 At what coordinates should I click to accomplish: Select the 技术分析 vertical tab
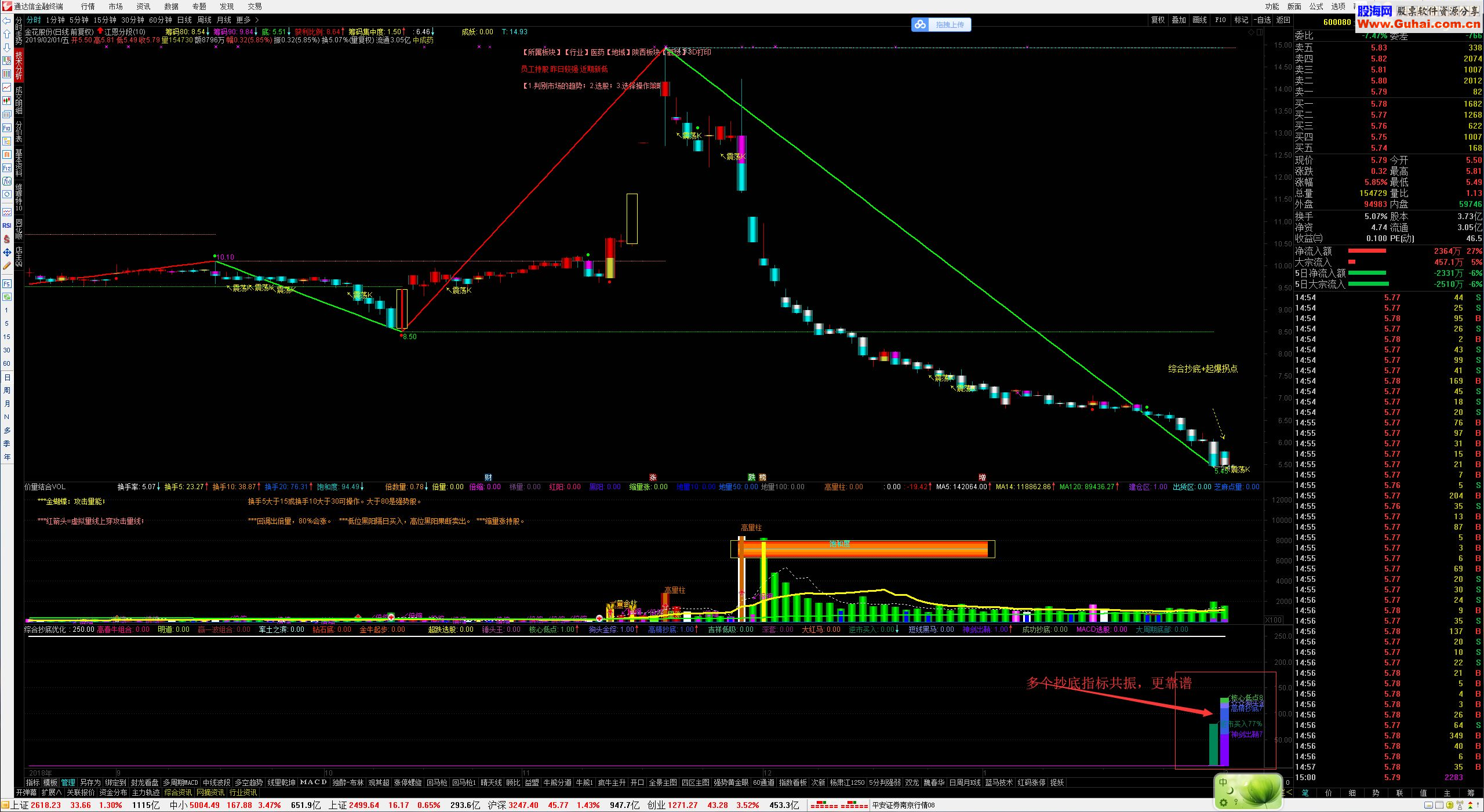click(x=19, y=65)
